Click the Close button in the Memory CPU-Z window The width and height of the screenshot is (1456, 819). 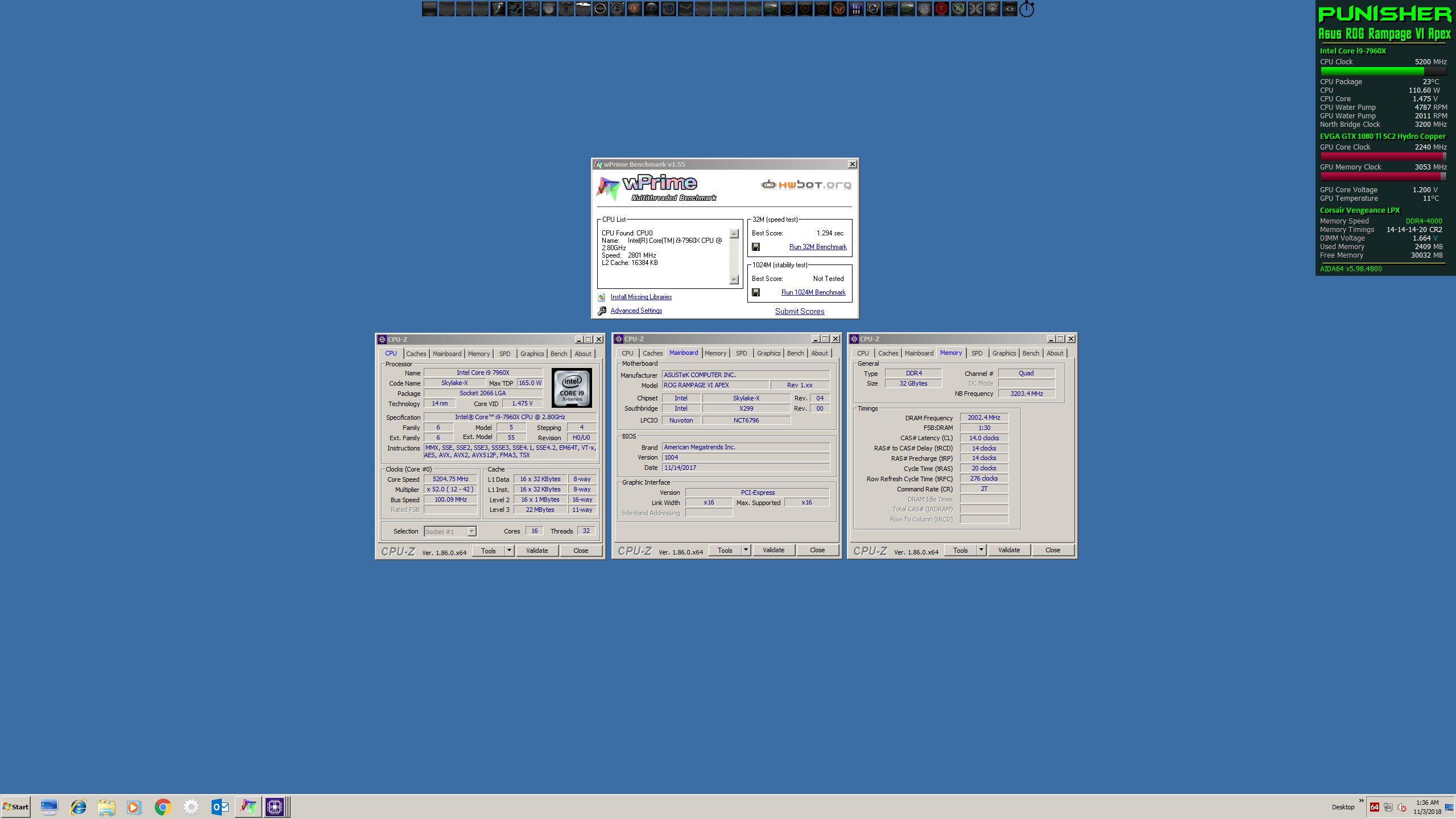click(1053, 550)
